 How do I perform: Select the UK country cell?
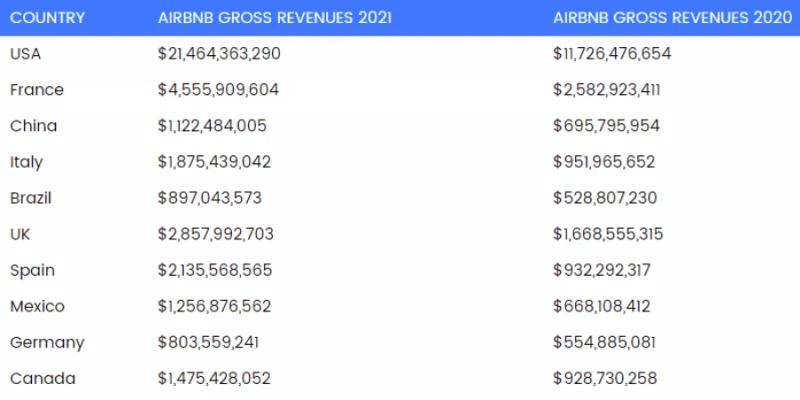tap(21, 234)
